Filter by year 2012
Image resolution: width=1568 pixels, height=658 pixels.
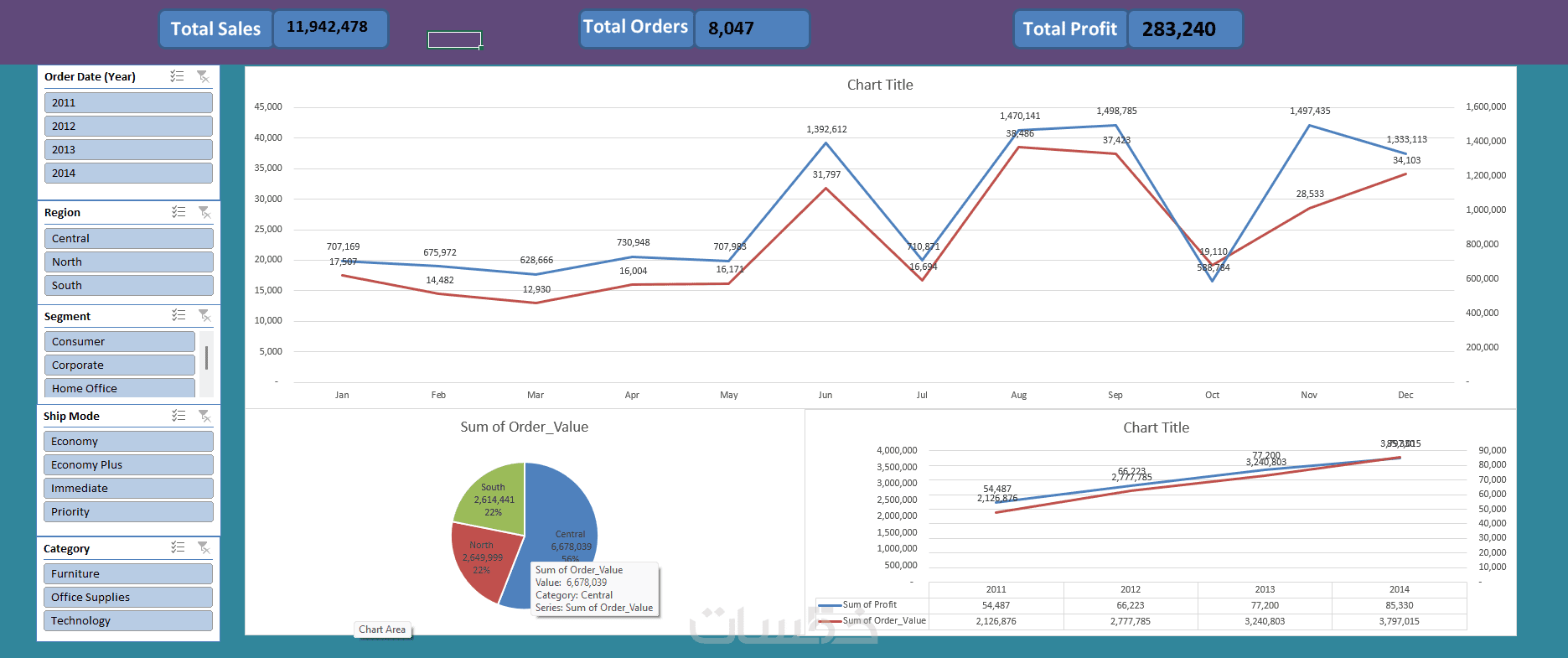tap(128, 126)
